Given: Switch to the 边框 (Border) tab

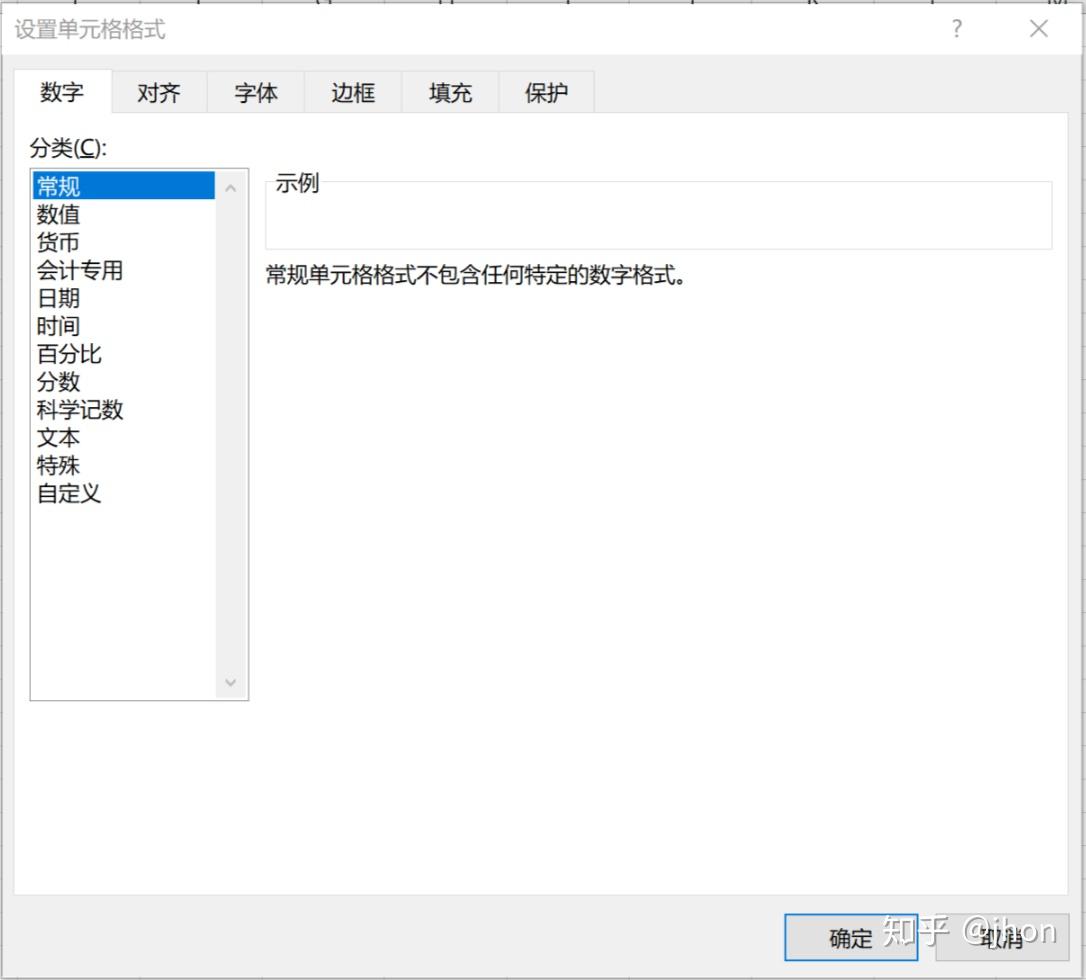Looking at the screenshot, I should (x=351, y=92).
